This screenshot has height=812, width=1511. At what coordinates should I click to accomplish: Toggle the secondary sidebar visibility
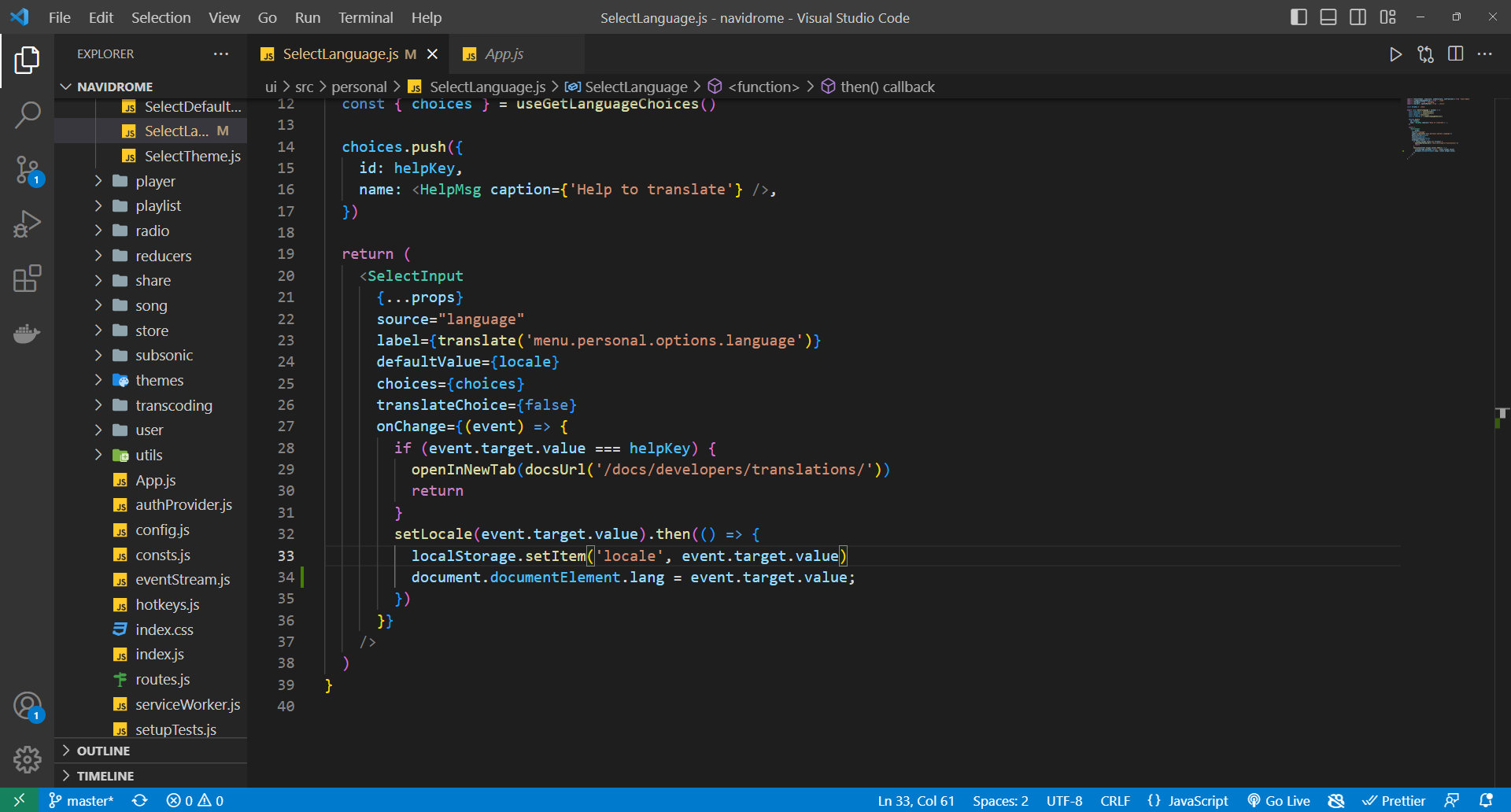(1358, 17)
